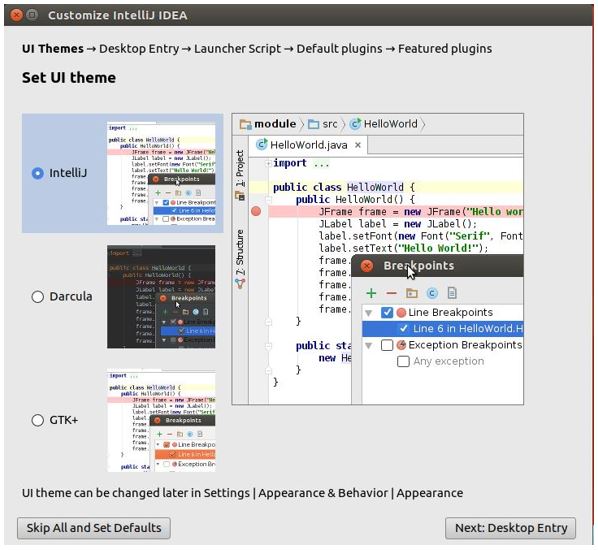598x550 pixels.
Task: Click the remove breakpoint minus icon
Action: coord(391,293)
